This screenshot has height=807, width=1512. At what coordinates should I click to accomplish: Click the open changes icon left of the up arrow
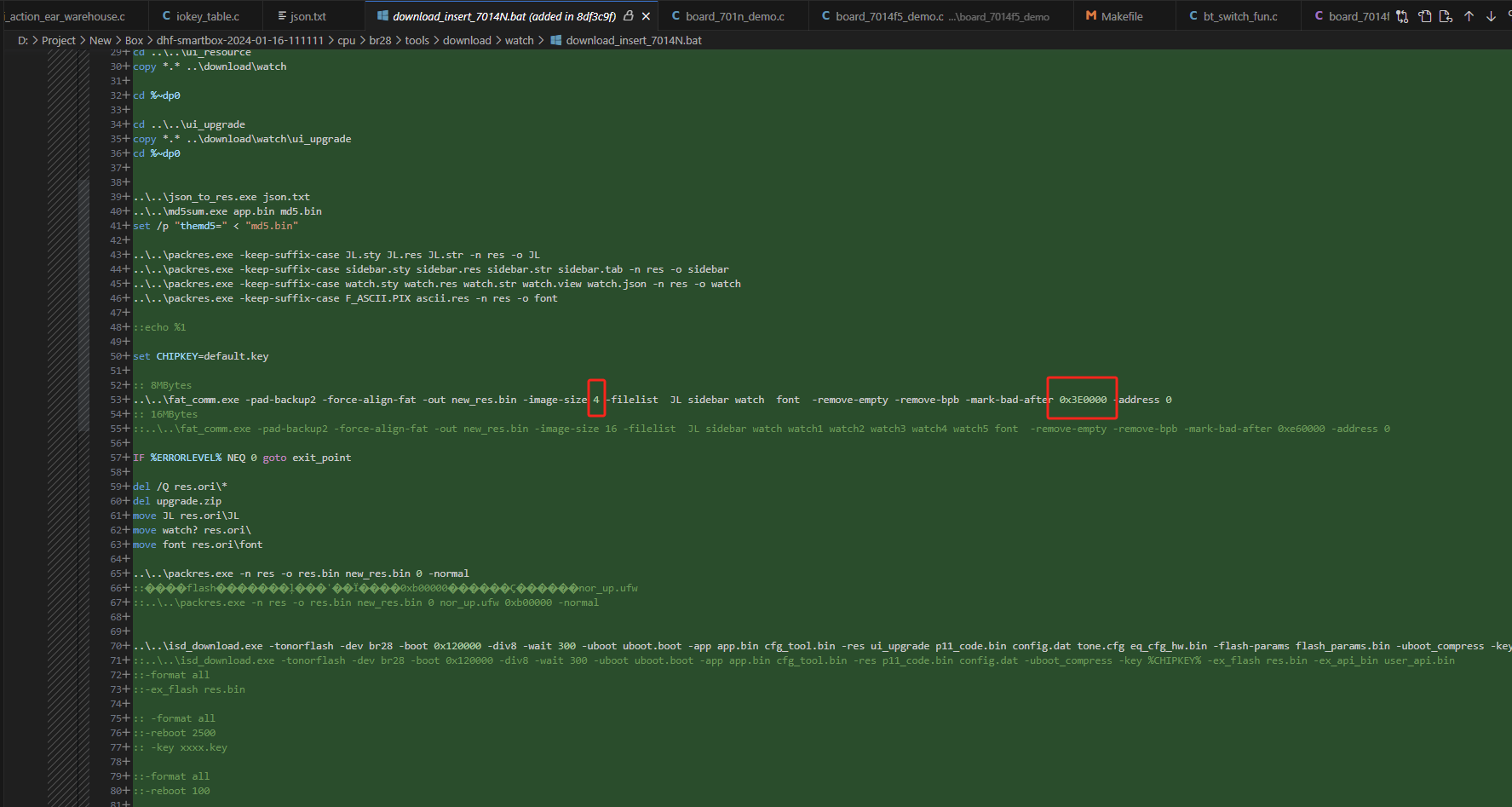click(x=1446, y=16)
